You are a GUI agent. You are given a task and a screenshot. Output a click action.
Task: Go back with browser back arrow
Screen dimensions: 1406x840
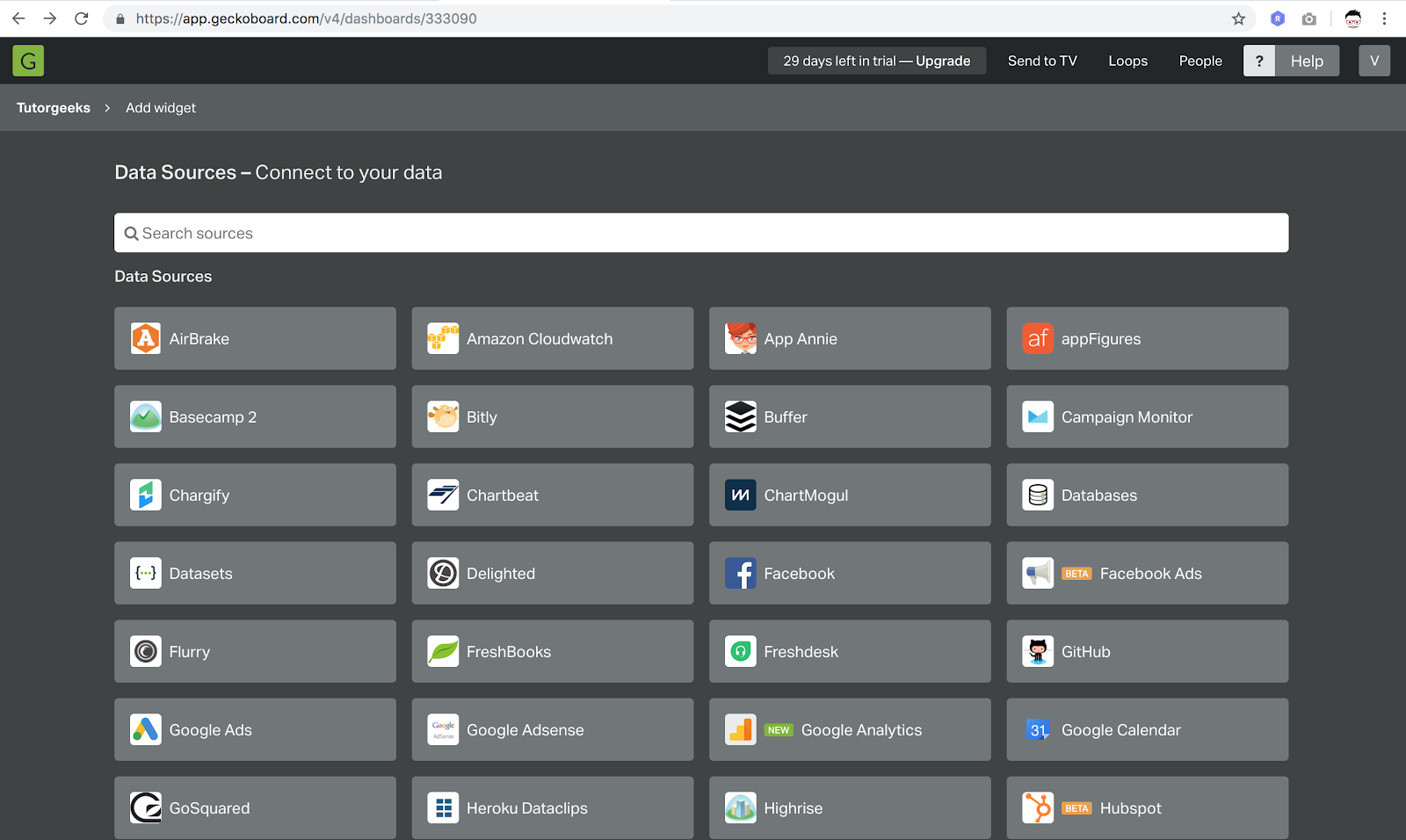pyautogui.click(x=18, y=18)
